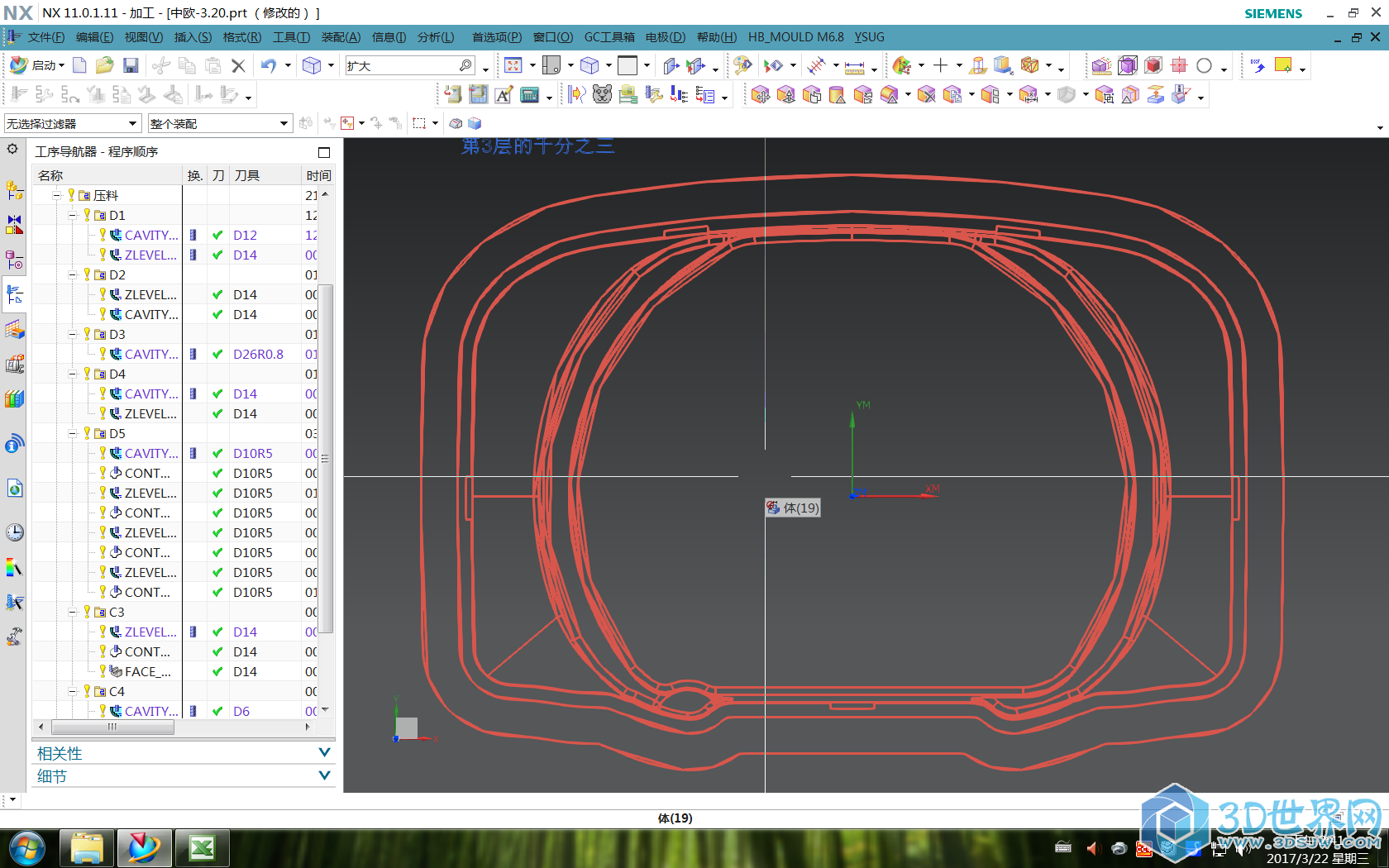Open File Explorer from the taskbar
The height and width of the screenshot is (868, 1389).
86,848
